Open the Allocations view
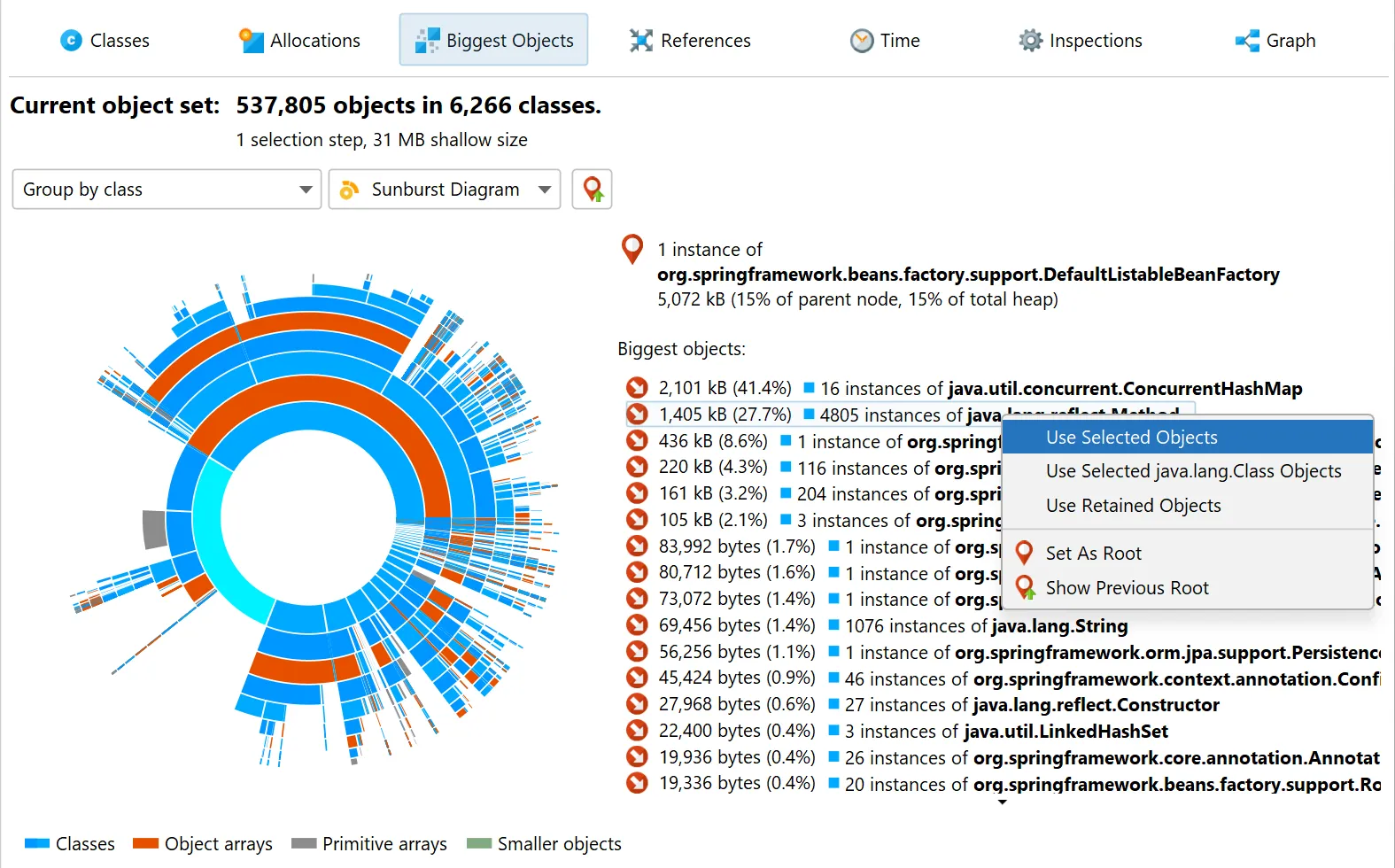 [299, 41]
